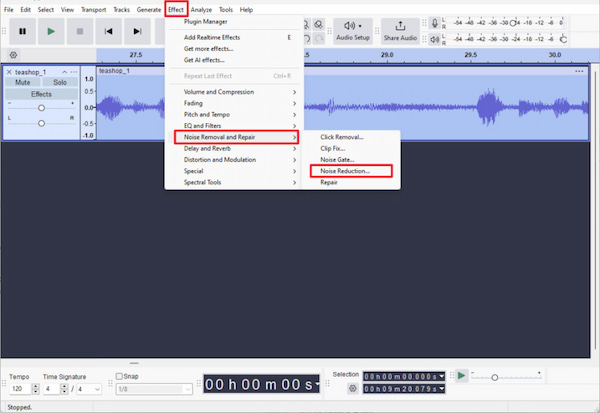Open the Transport menu

point(93,10)
